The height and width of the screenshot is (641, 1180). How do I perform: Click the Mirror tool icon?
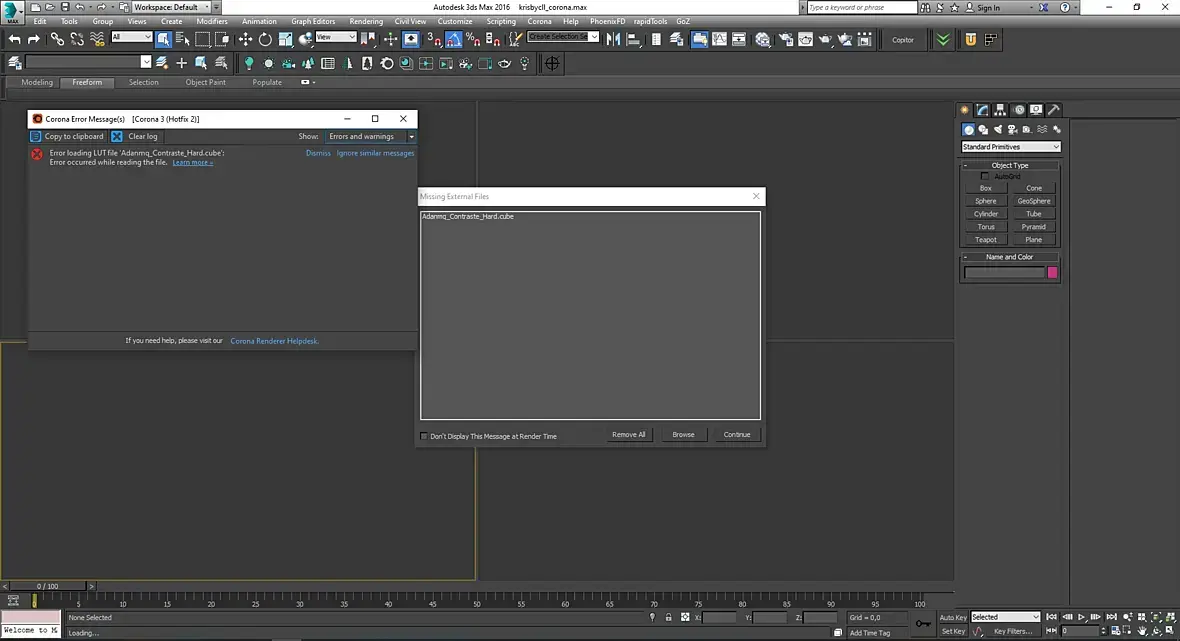tap(613, 39)
